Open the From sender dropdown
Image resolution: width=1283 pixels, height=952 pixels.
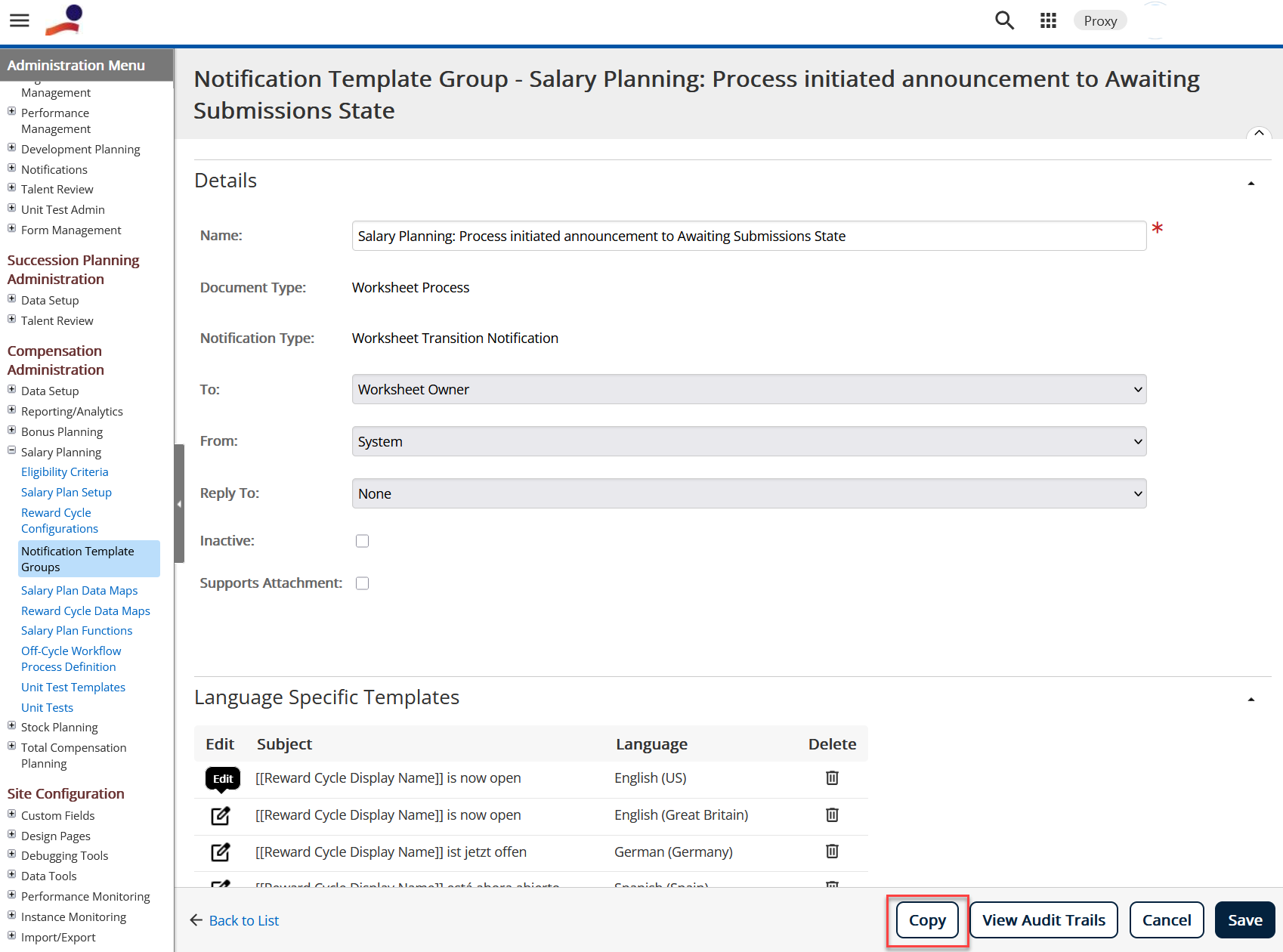(748, 442)
